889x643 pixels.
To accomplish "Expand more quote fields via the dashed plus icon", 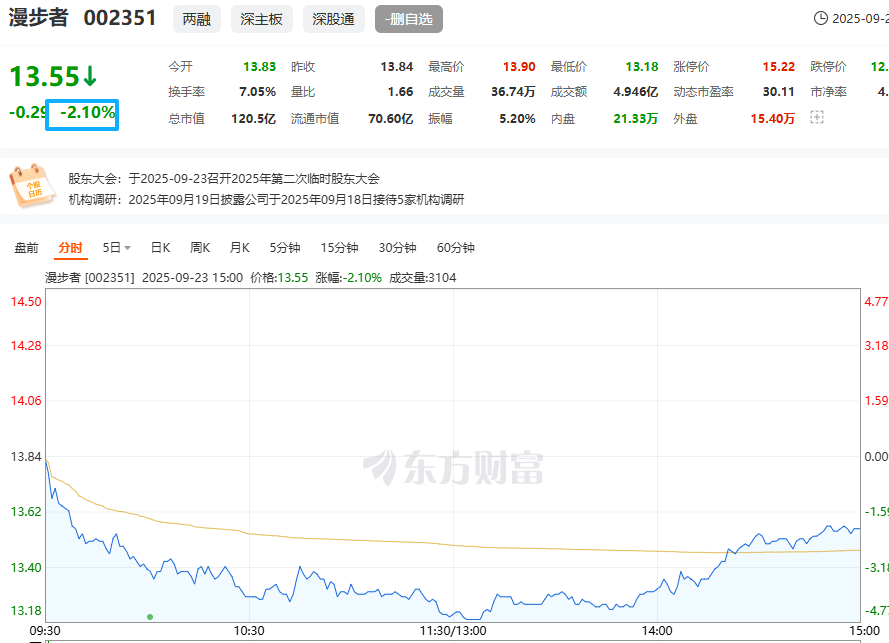I will pyautogui.click(x=816, y=118).
